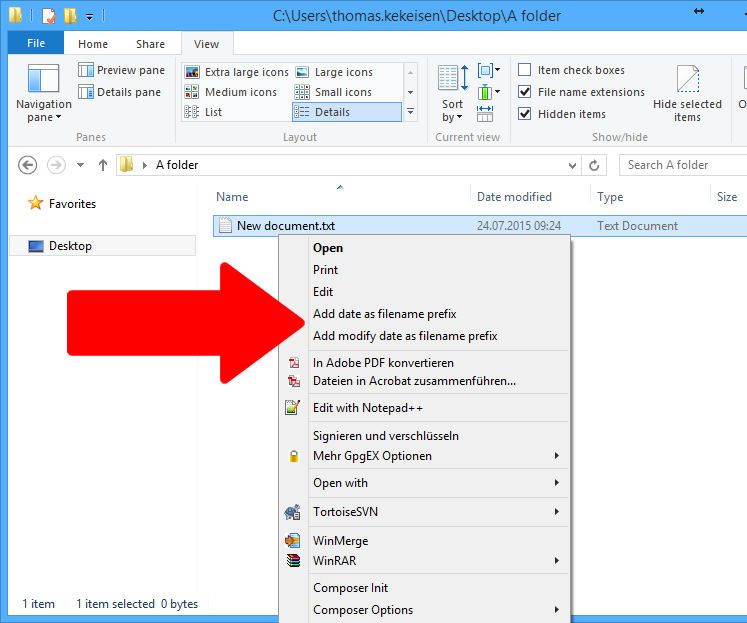Viewport: 747px width, 623px height.
Task: Uncheck File name extensions
Action: pos(525,91)
